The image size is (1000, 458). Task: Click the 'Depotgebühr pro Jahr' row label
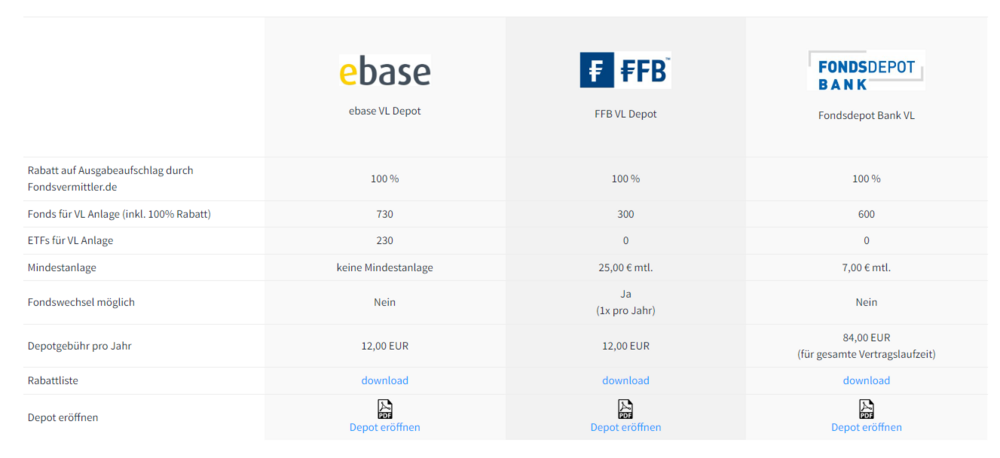[x=81, y=346]
